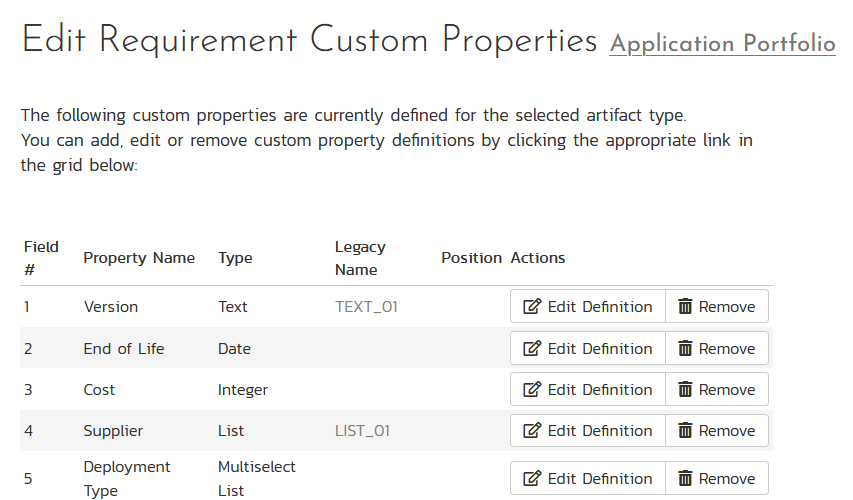Click the trash icon for Supplier row
Viewport: 853px width, 500px height.
[x=686, y=431]
